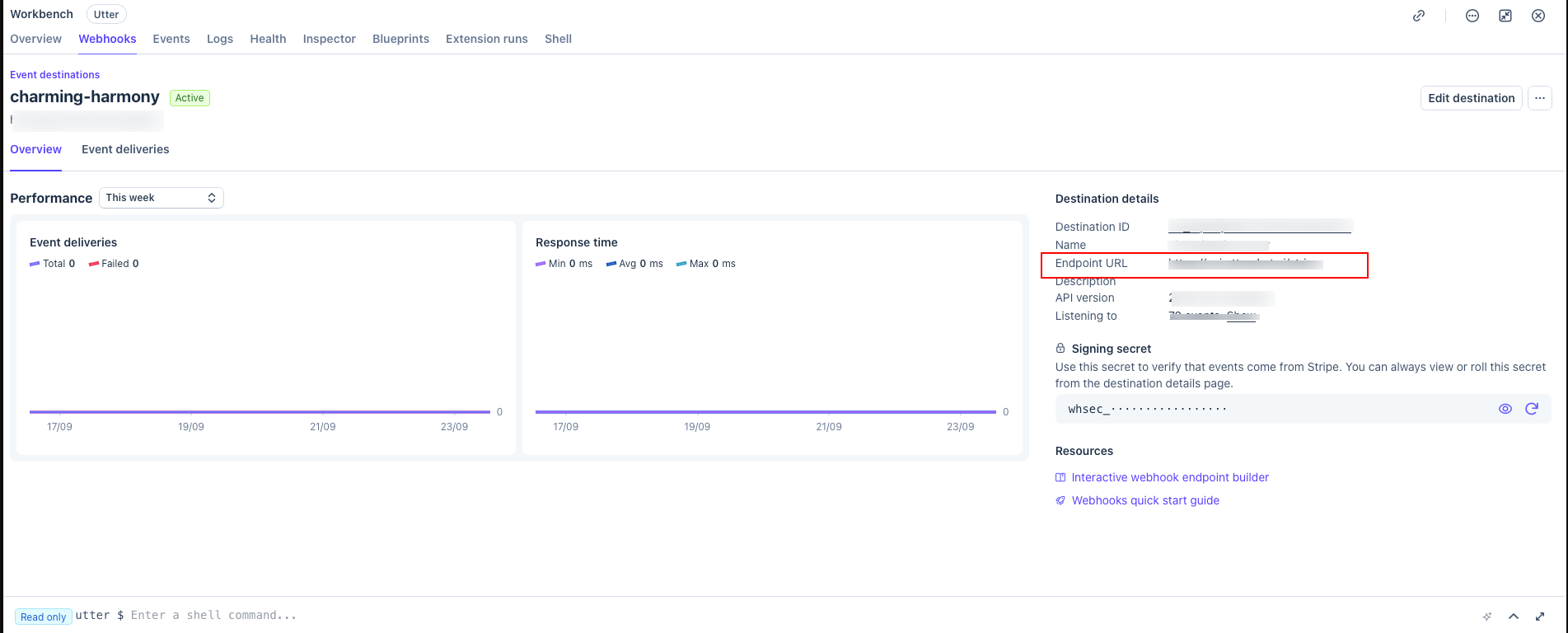This screenshot has width=1568, height=633.
Task: Open the Inspector tab
Action: [330, 39]
